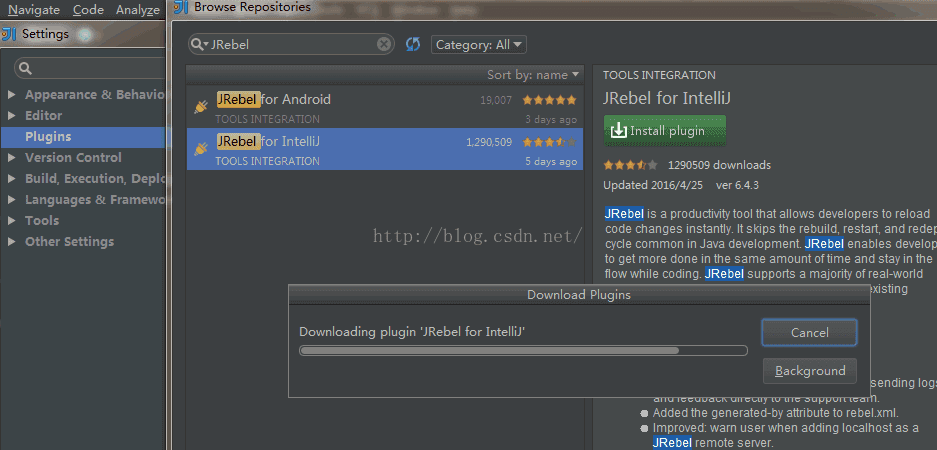
Task: Select JRebel for IntelliJ list row
Action: tap(385, 149)
